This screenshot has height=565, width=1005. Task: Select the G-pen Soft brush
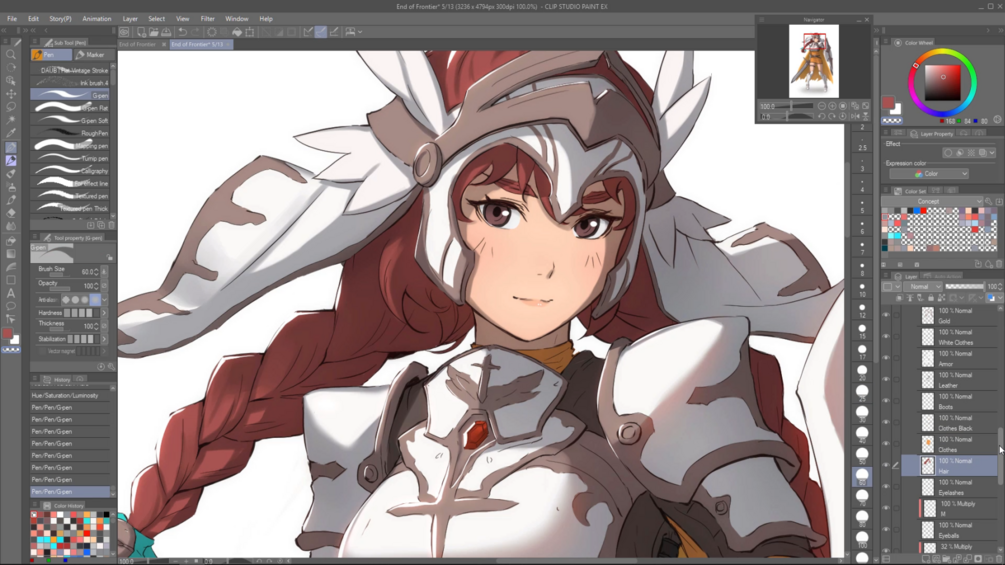pyautogui.click(x=70, y=120)
